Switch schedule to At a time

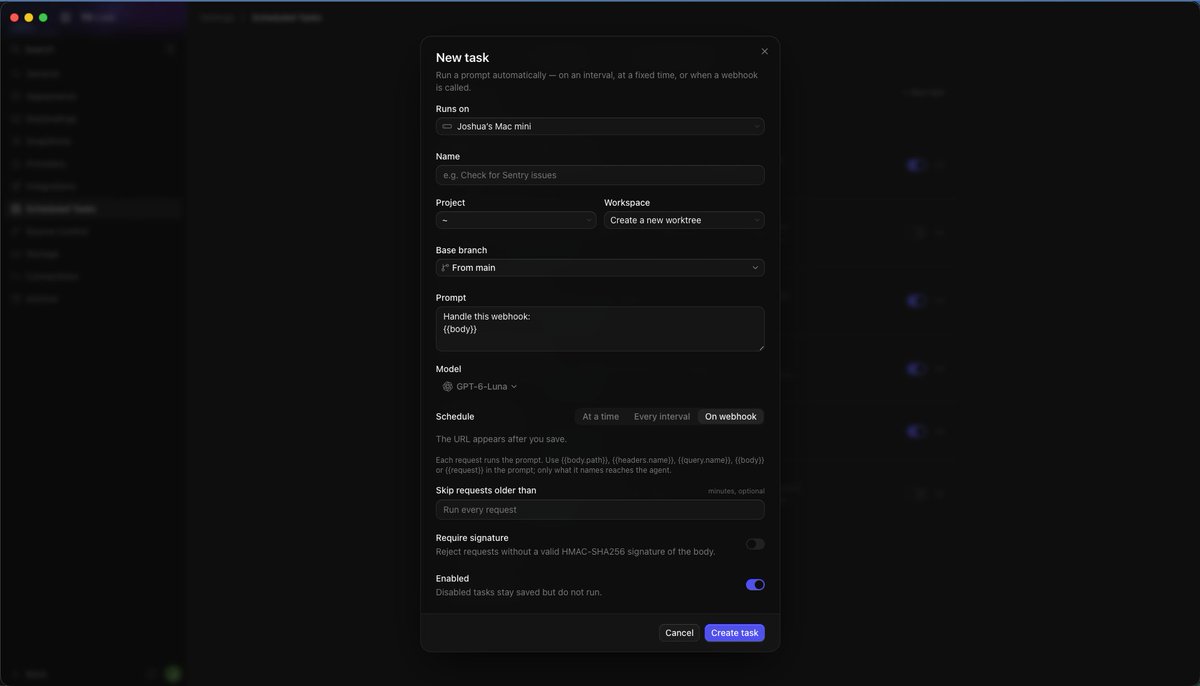[601, 417]
